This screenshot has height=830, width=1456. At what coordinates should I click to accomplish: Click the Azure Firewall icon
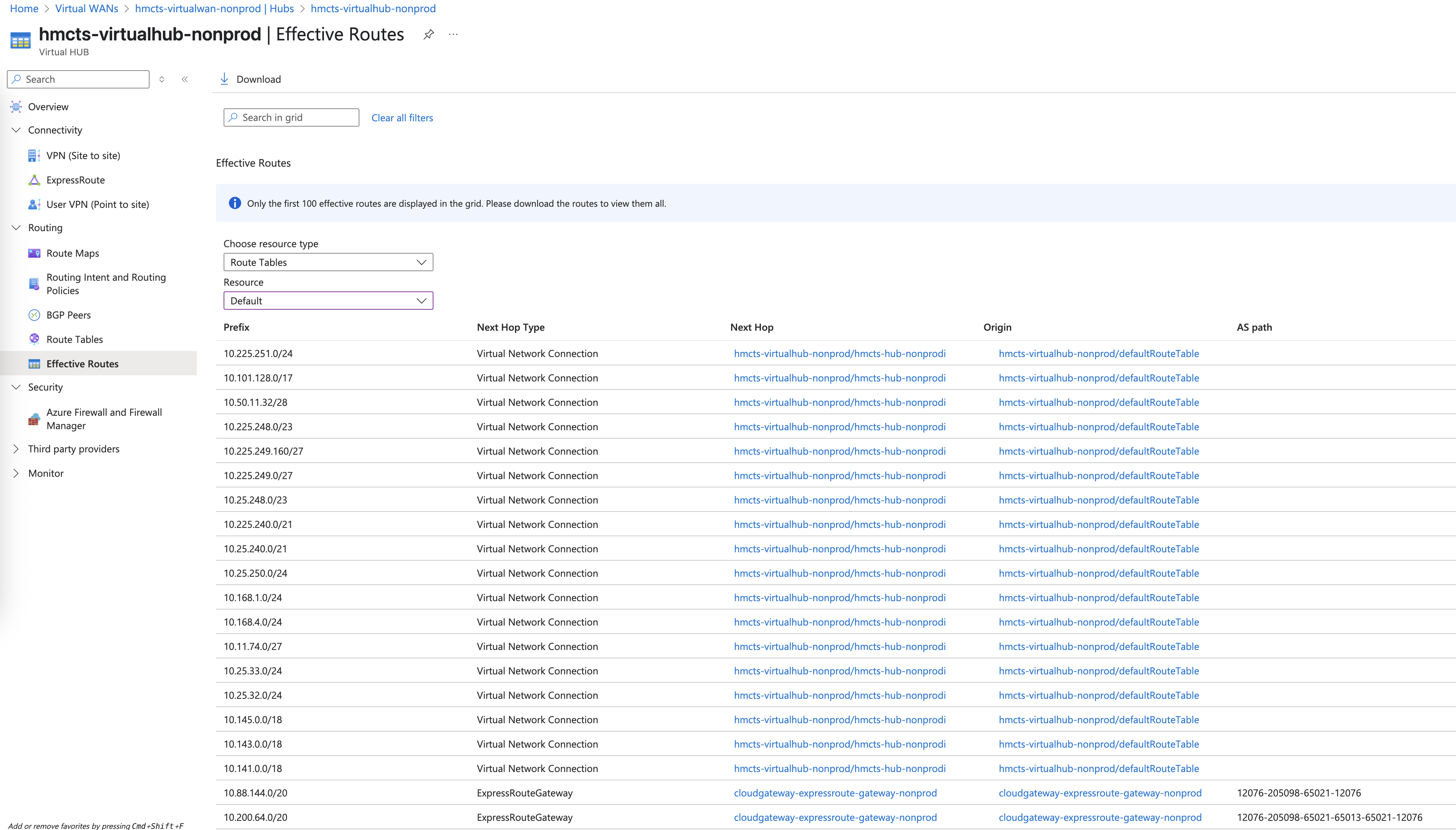[x=34, y=419]
